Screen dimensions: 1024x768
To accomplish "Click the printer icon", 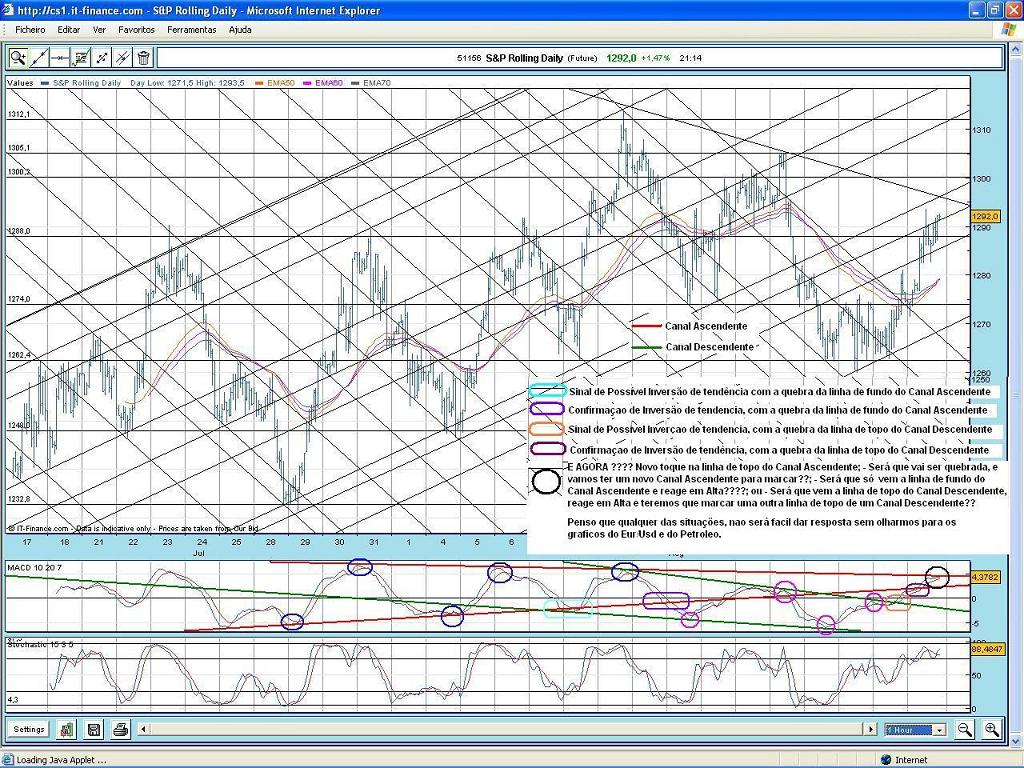I will (121, 729).
